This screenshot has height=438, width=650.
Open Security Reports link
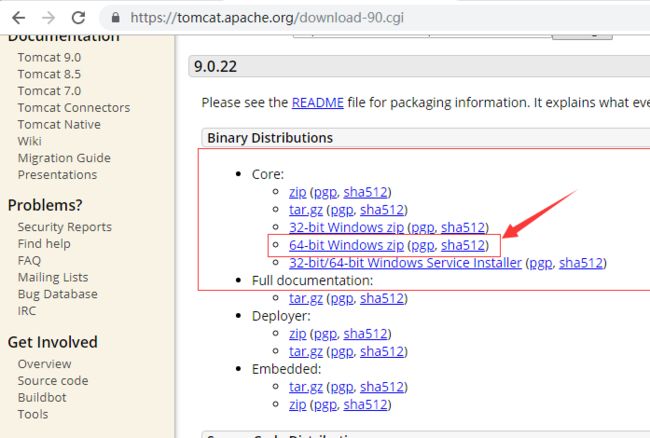[x=65, y=227]
